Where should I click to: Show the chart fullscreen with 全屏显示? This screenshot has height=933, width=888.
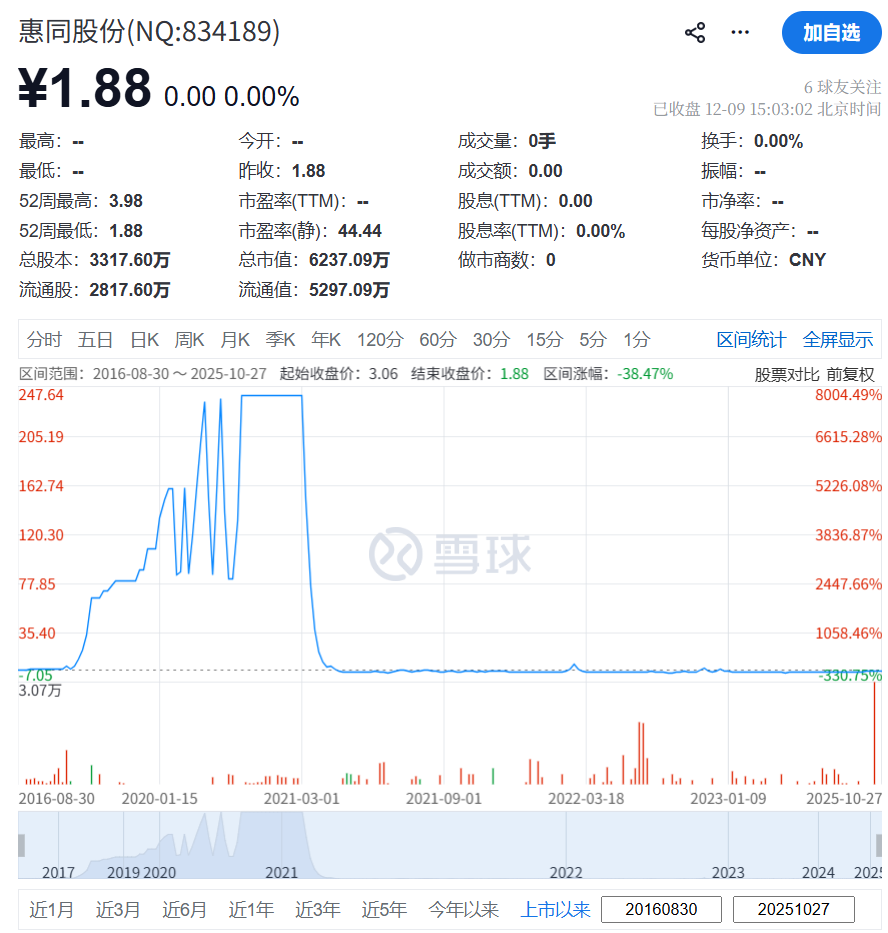(x=838, y=340)
